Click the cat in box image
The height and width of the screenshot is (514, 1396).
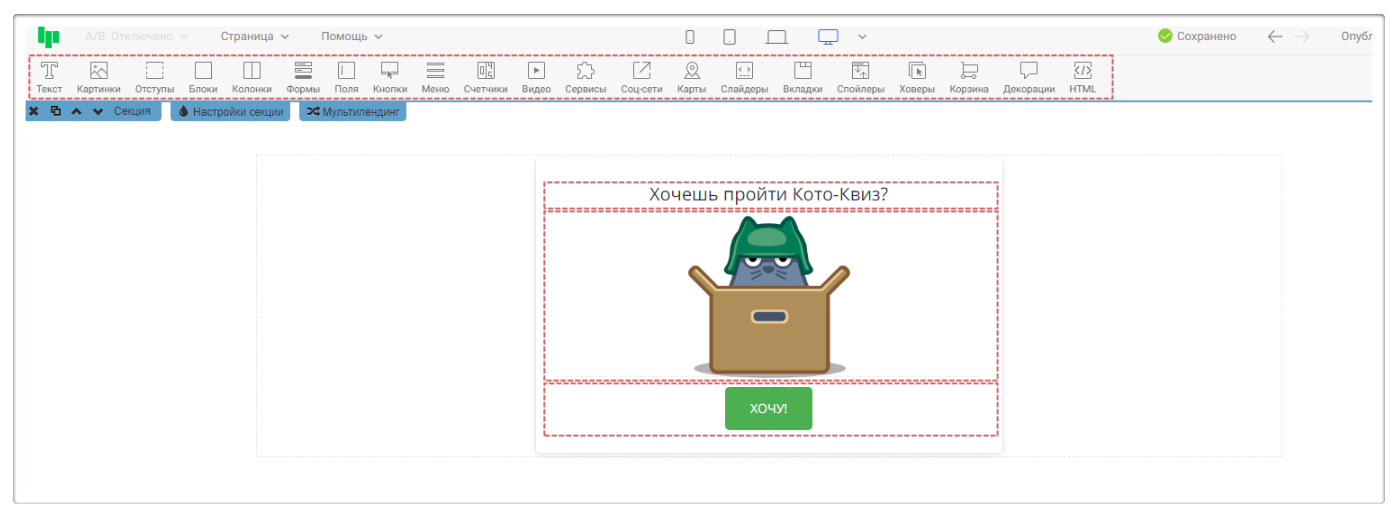tap(769, 296)
